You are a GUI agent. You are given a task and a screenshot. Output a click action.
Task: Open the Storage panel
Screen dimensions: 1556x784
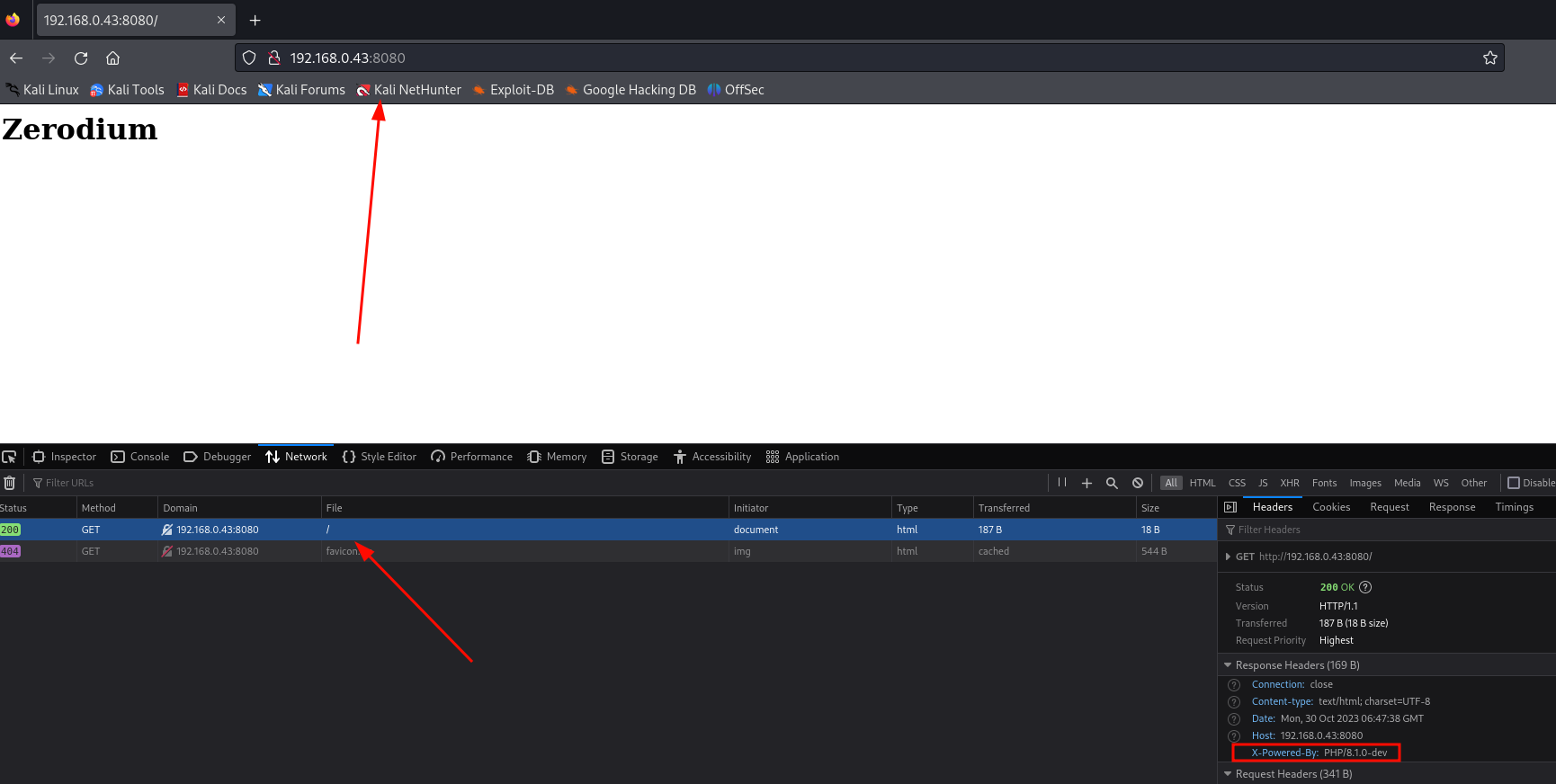point(630,457)
